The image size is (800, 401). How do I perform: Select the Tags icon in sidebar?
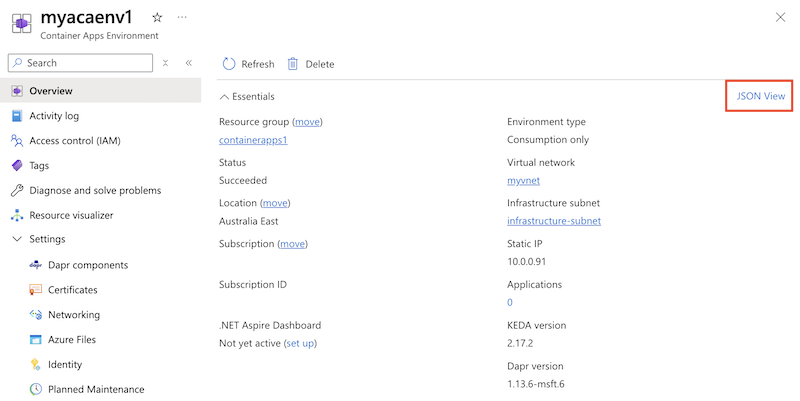click(17, 166)
